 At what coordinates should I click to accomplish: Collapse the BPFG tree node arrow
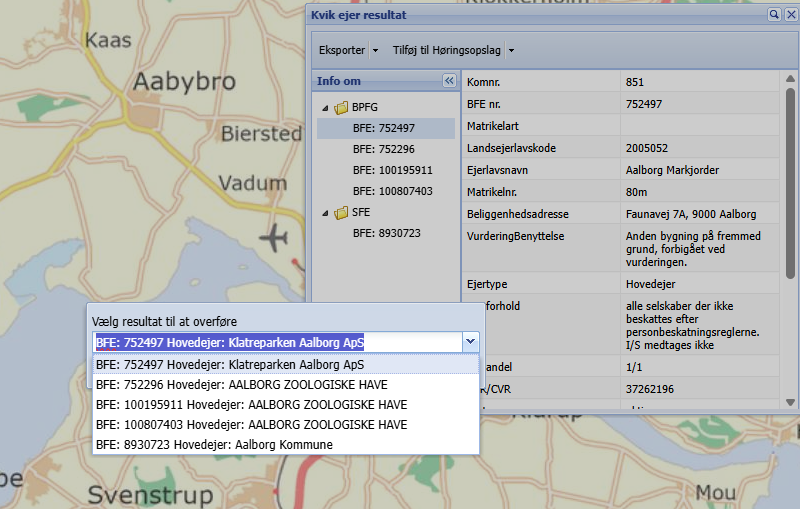tap(325, 107)
